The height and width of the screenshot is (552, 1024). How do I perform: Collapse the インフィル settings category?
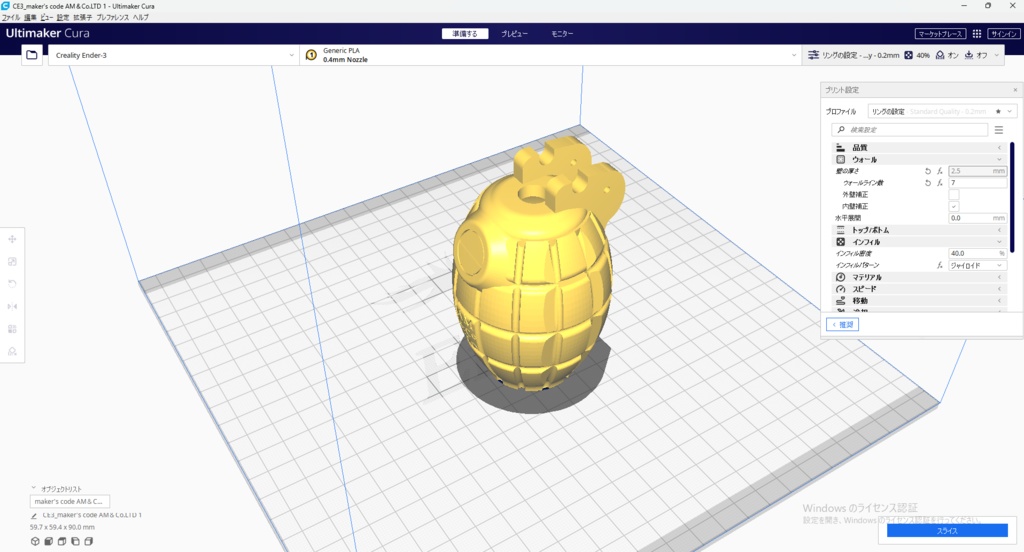[919, 242]
